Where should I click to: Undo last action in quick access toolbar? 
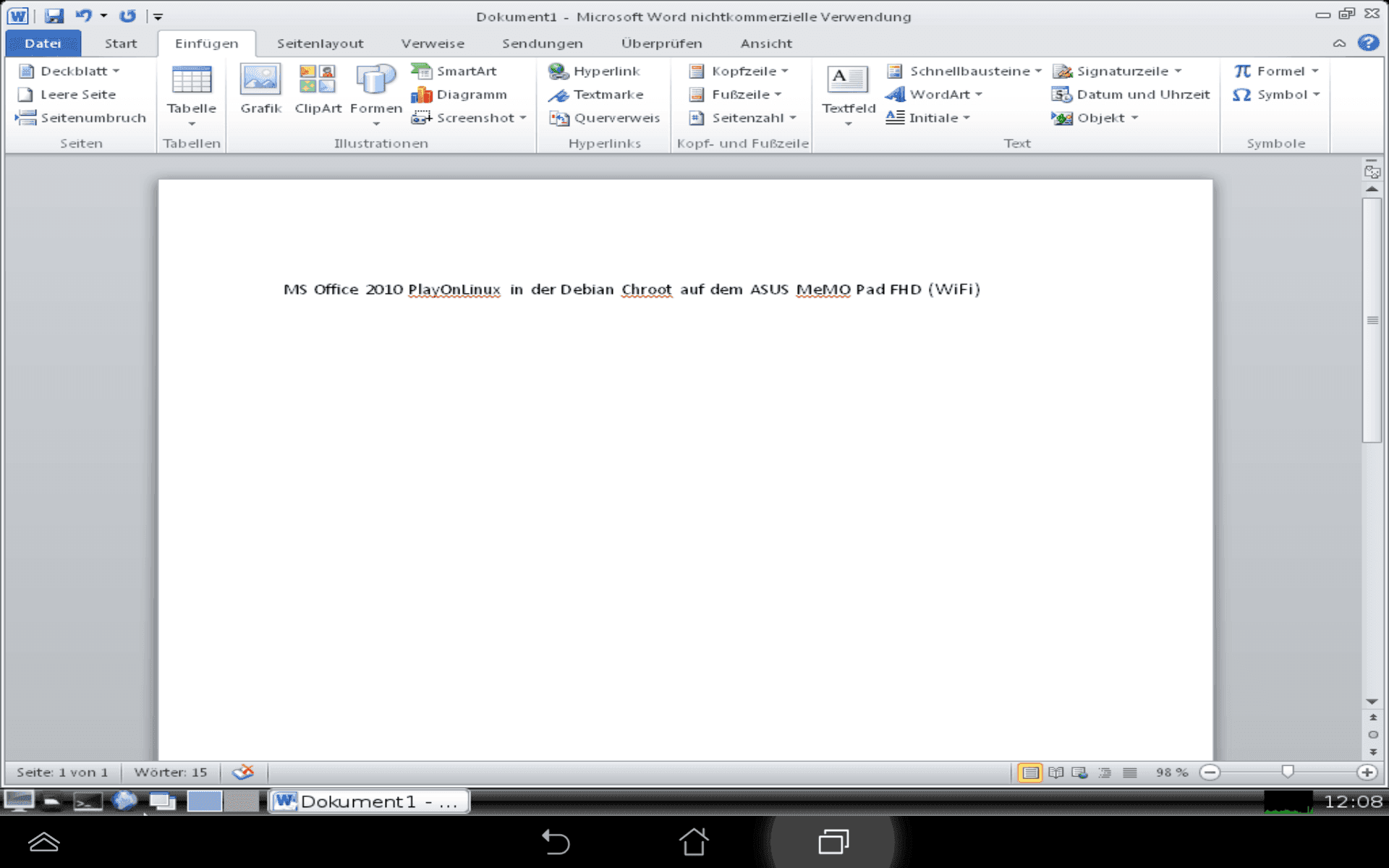[84, 15]
